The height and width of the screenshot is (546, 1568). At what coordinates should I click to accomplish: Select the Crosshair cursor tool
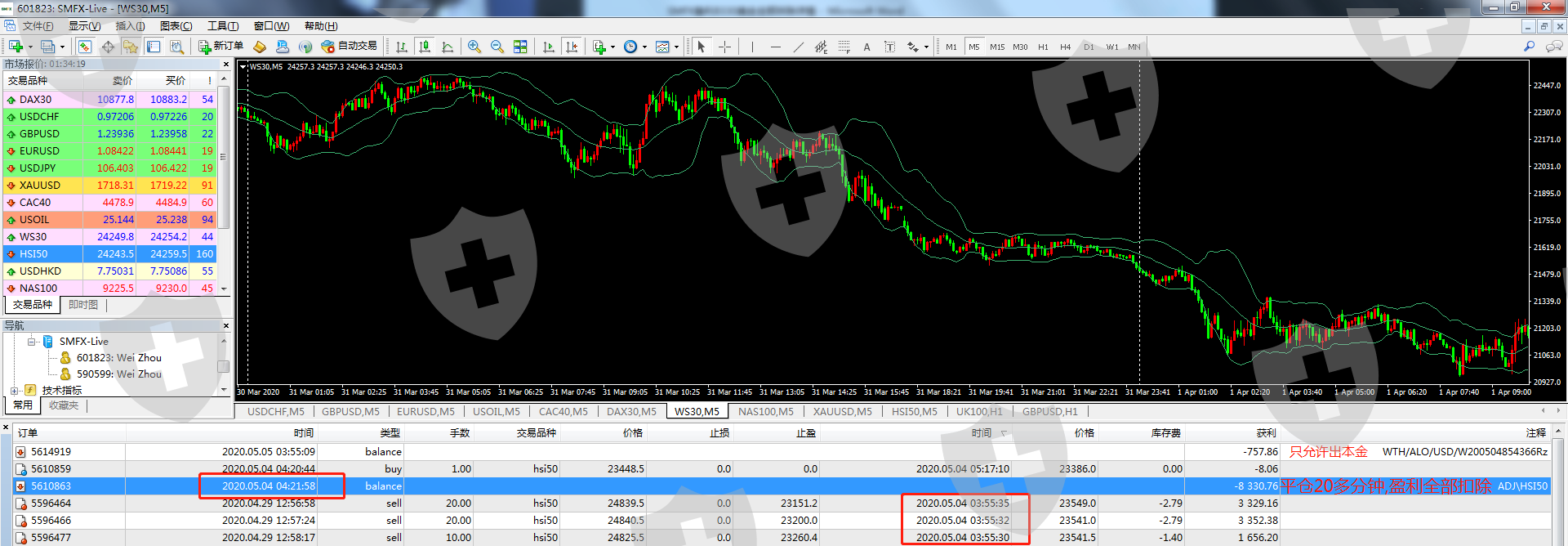coord(724,47)
